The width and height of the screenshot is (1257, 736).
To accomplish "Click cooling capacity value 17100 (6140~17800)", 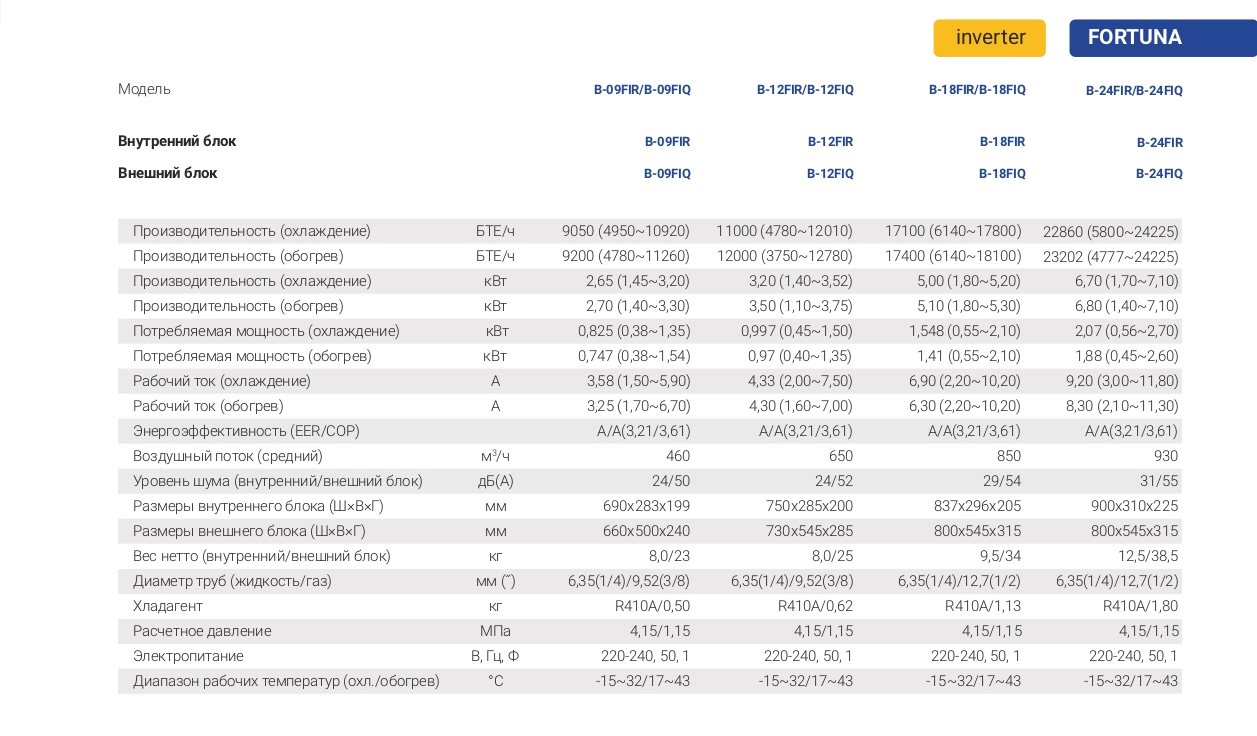I will pyautogui.click(x=953, y=231).
